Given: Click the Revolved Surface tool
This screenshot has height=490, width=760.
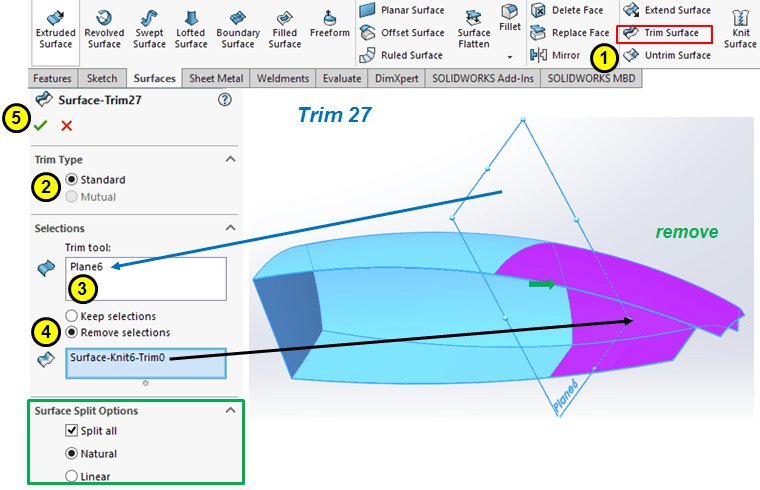Looking at the screenshot, I should click(x=104, y=29).
